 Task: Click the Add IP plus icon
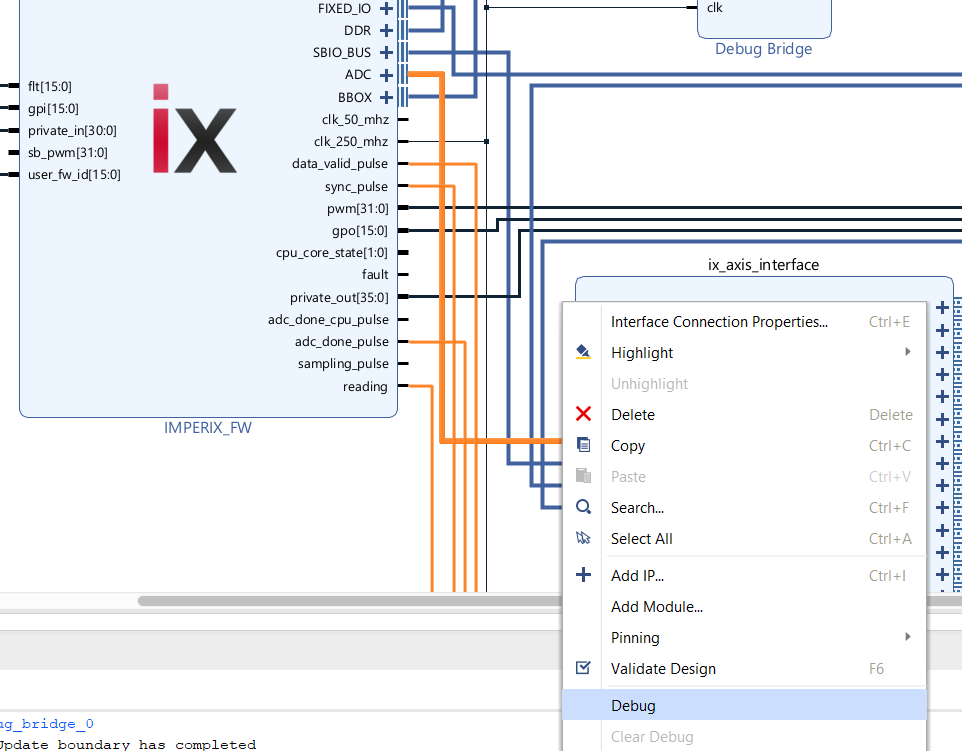click(x=584, y=575)
